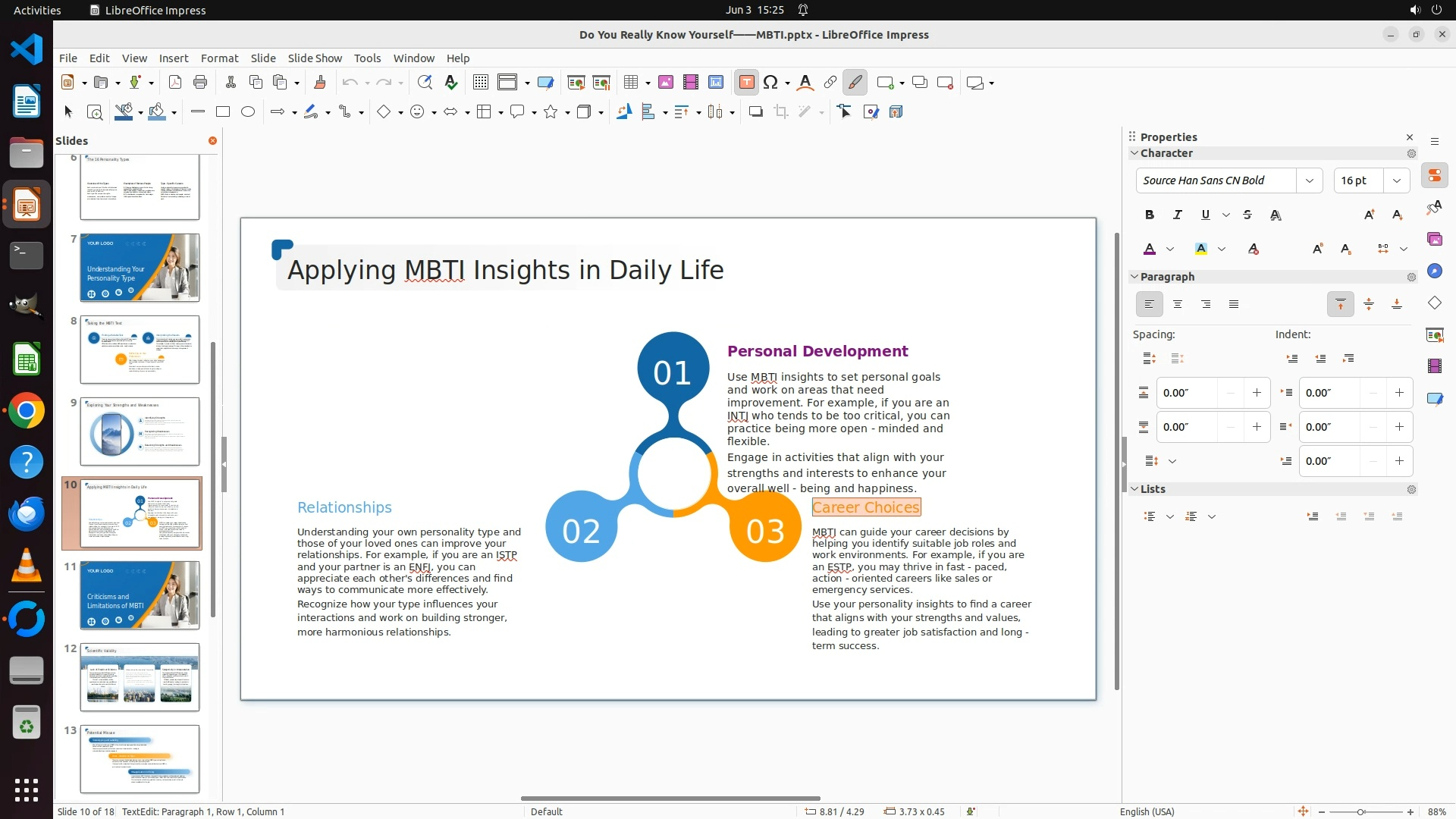Click the Insert Hyperlink toolbar icon
1456x819 pixels.
(x=830, y=83)
